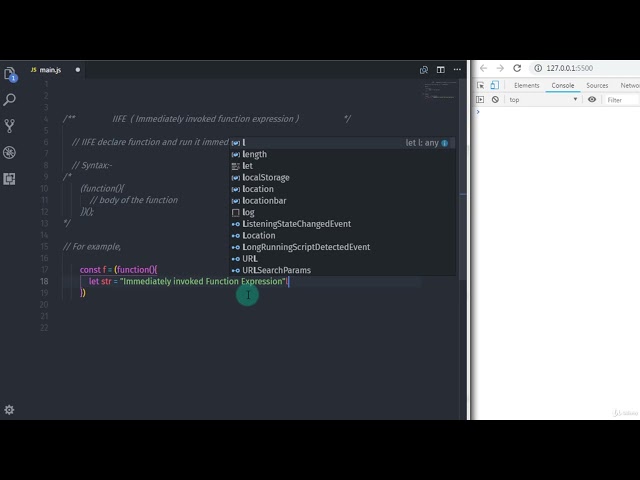The image size is (640, 480).
Task: Reload the browser page
Action: tap(517, 68)
